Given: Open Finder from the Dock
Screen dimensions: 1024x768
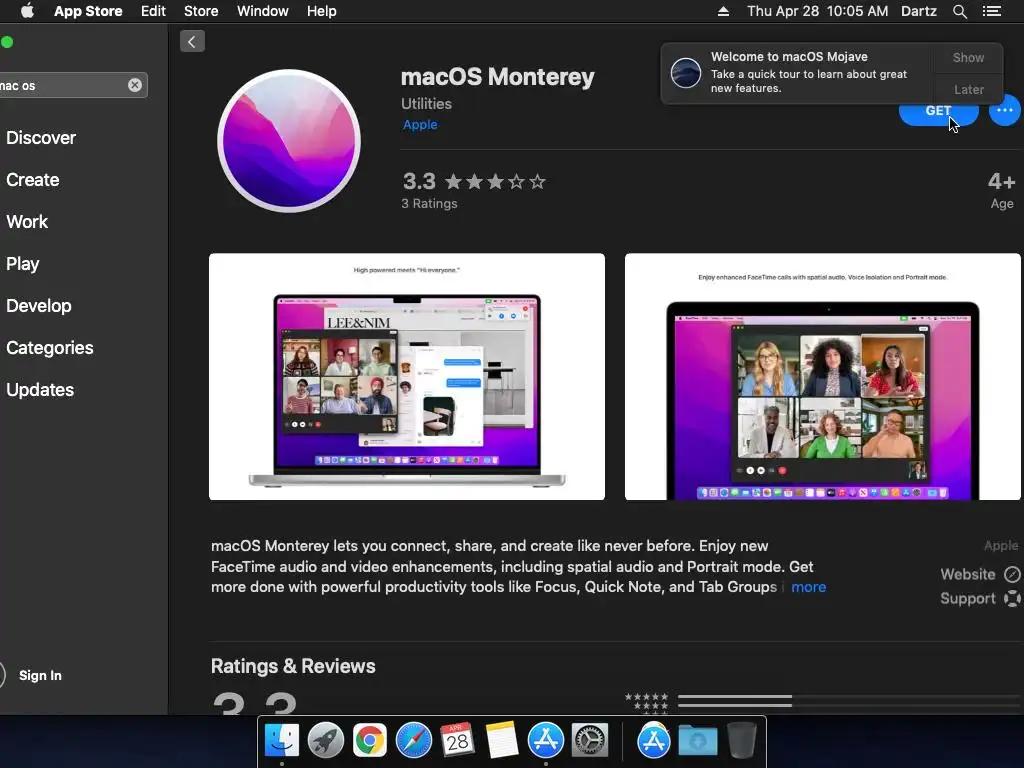Looking at the screenshot, I should tap(281, 741).
